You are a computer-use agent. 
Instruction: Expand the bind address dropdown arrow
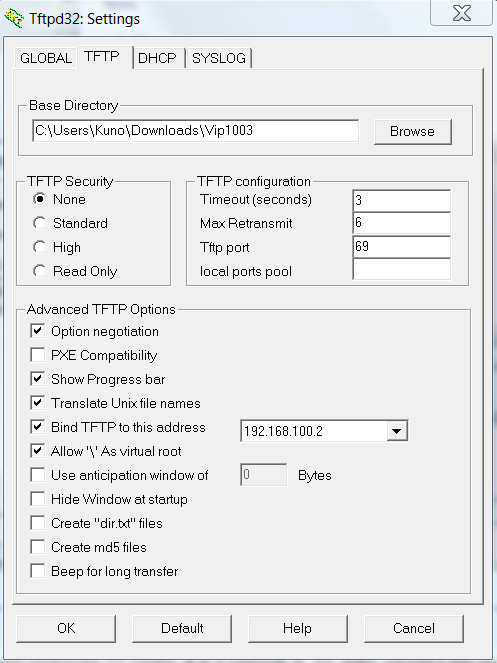coord(397,431)
